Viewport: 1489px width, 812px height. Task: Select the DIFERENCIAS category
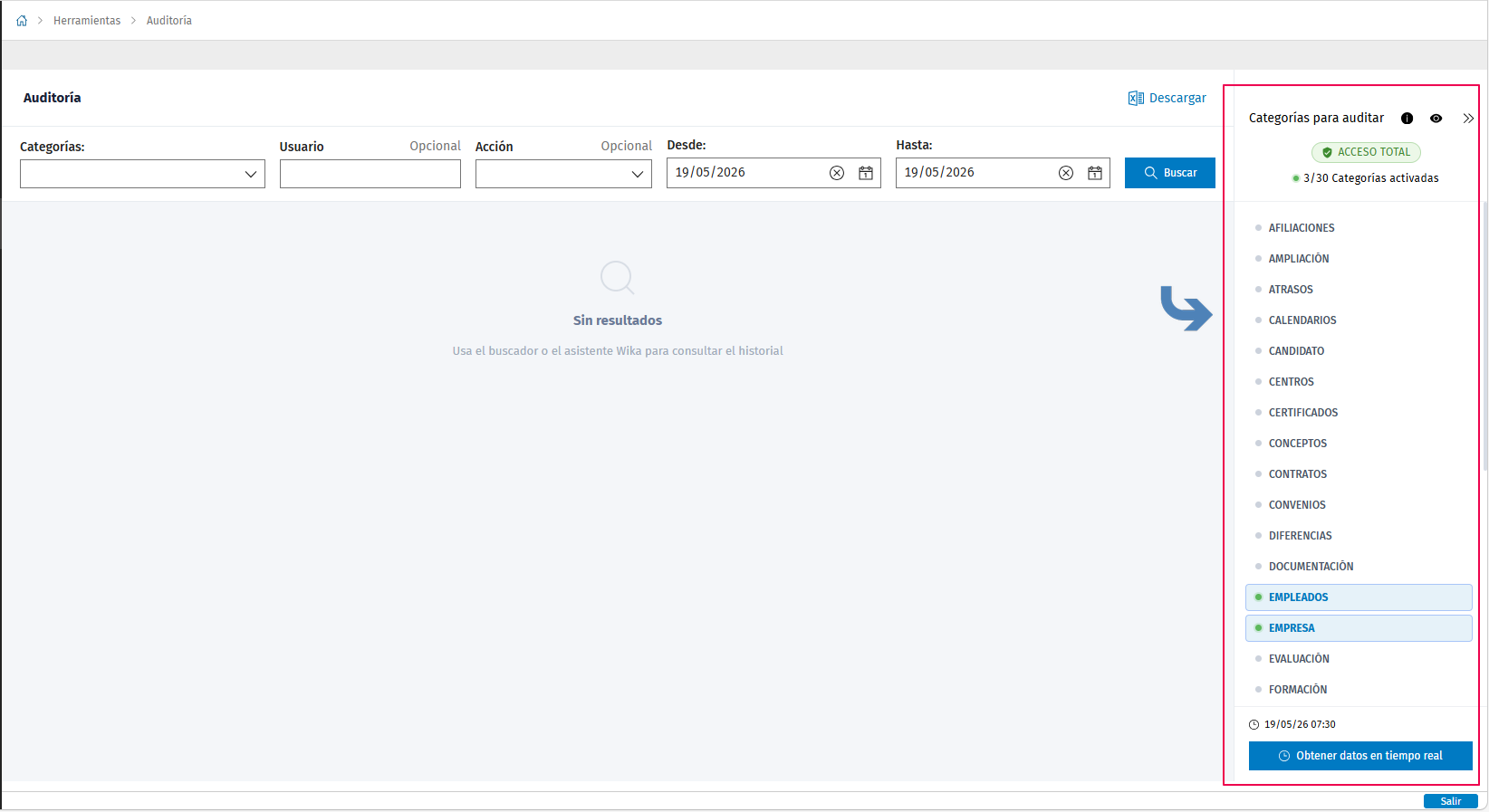tap(1359, 536)
